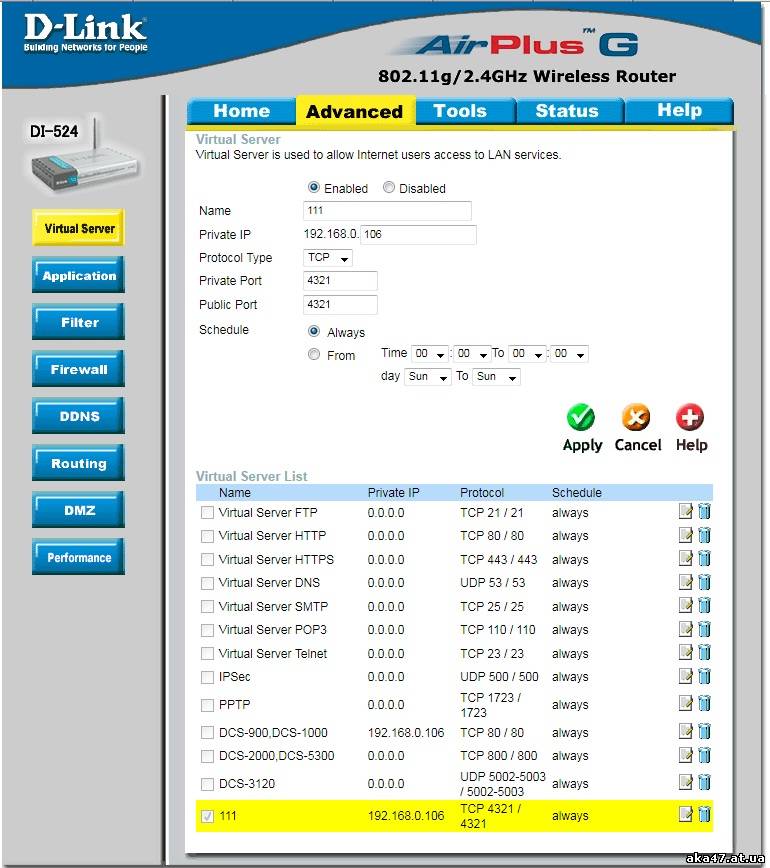
Task: Choose the Always schedule option
Action: pos(314,331)
